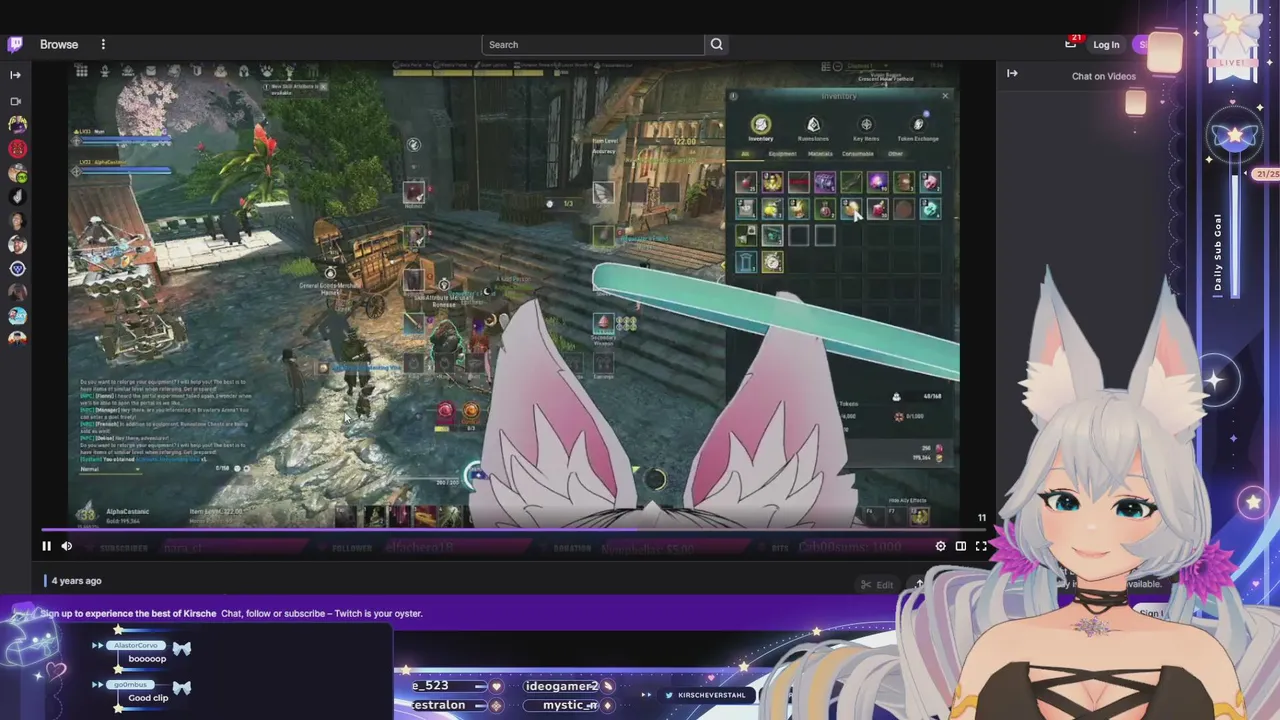Focus the Twitch Search field
The width and height of the screenshot is (1280, 720).
click(x=593, y=44)
